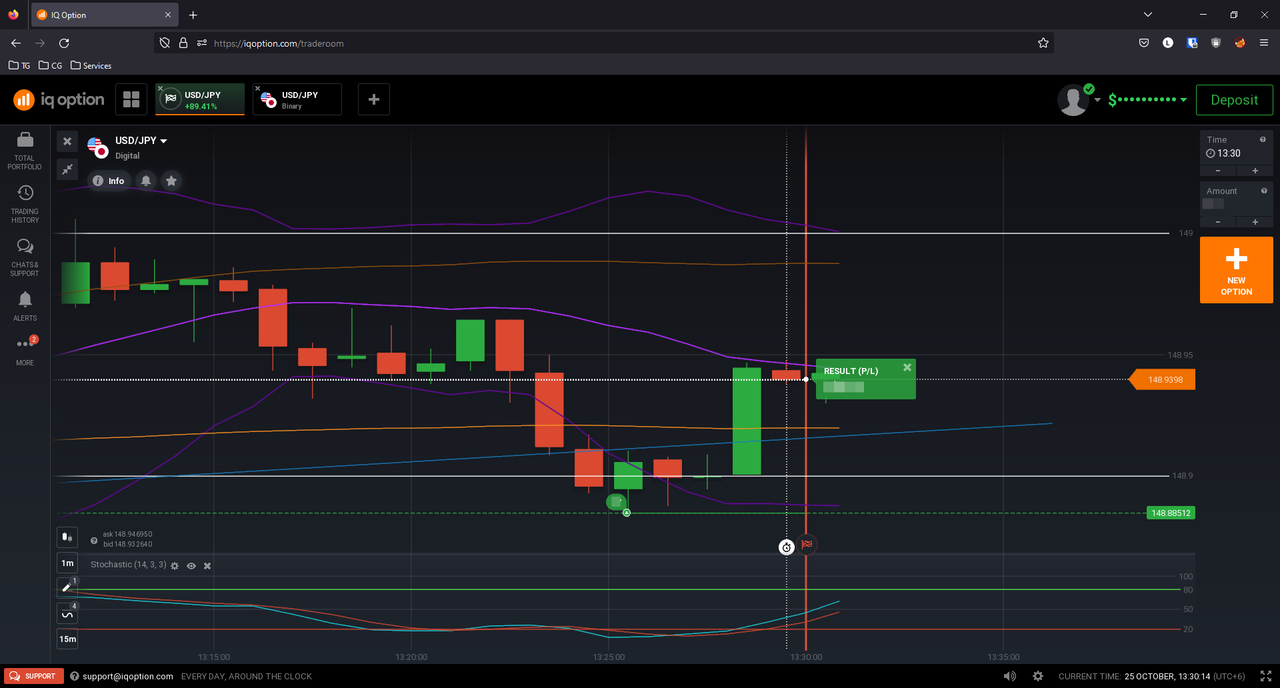Open Time help question mark

point(1264,140)
